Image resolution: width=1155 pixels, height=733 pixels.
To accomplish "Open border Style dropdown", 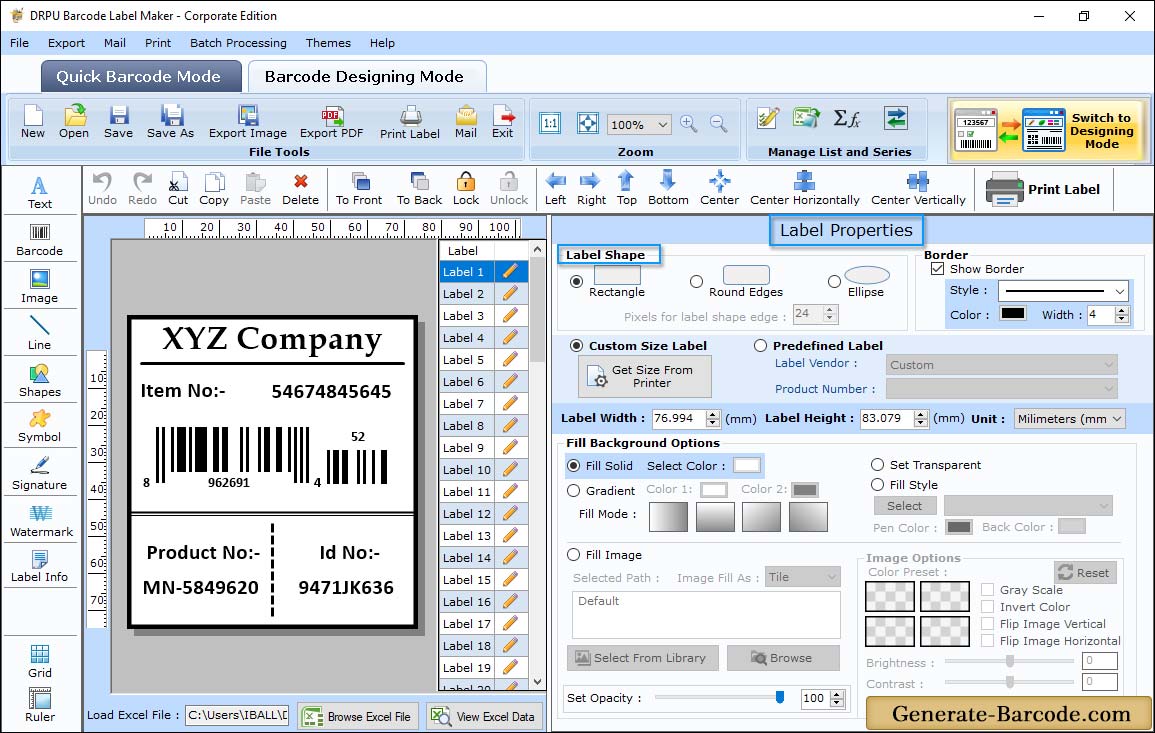I will pyautogui.click(x=1120, y=291).
